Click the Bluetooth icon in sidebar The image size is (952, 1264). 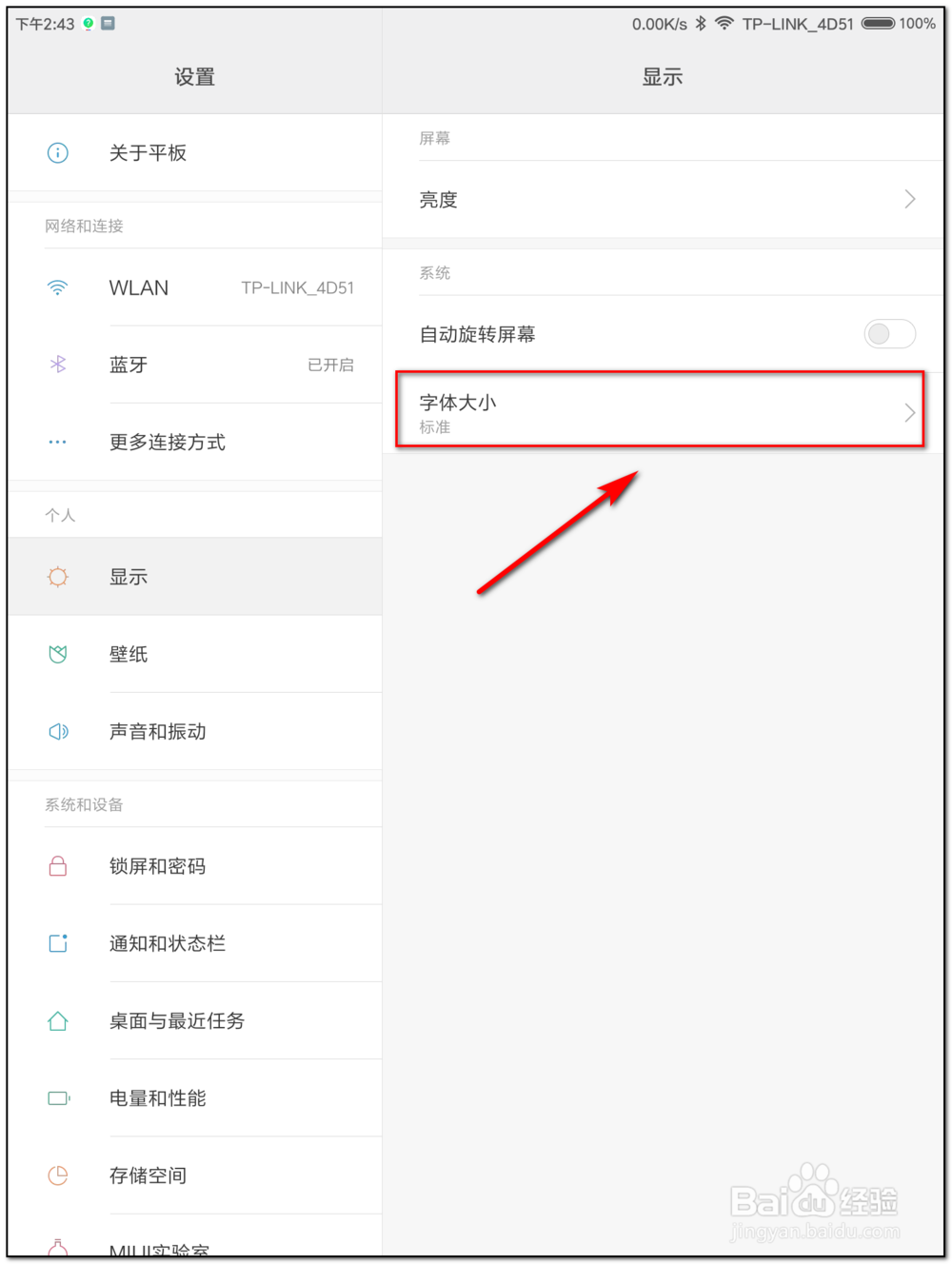click(58, 365)
